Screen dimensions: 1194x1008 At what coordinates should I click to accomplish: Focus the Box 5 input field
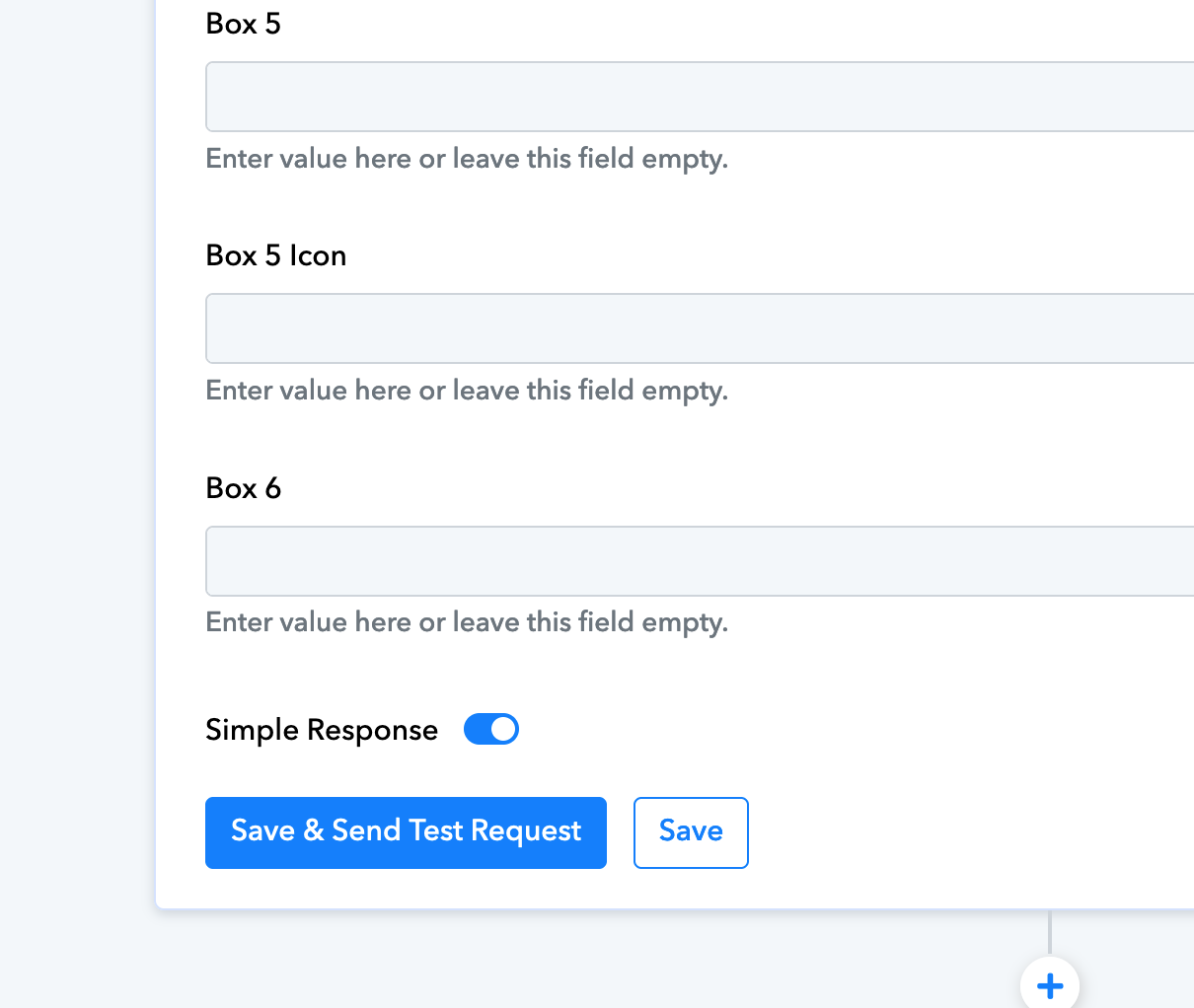(700, 97)
